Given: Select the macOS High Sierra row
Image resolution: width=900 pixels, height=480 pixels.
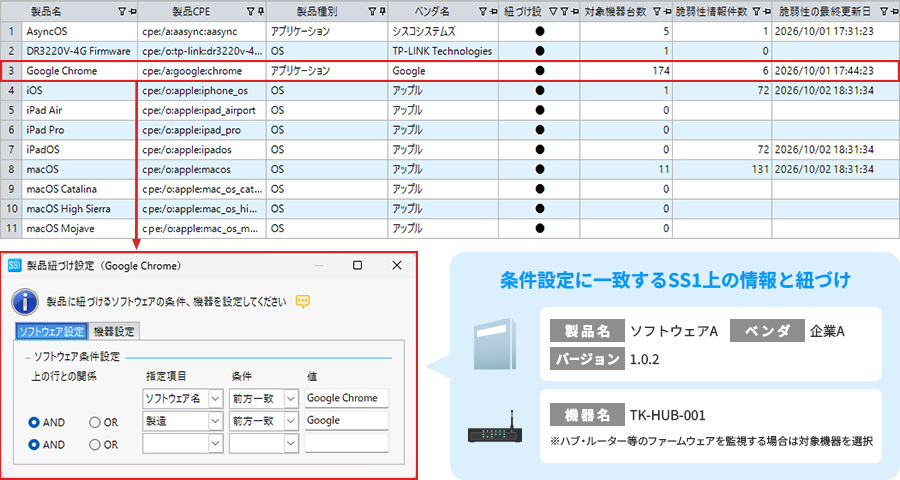Looking at the screenshot, I should pos(450,209).
